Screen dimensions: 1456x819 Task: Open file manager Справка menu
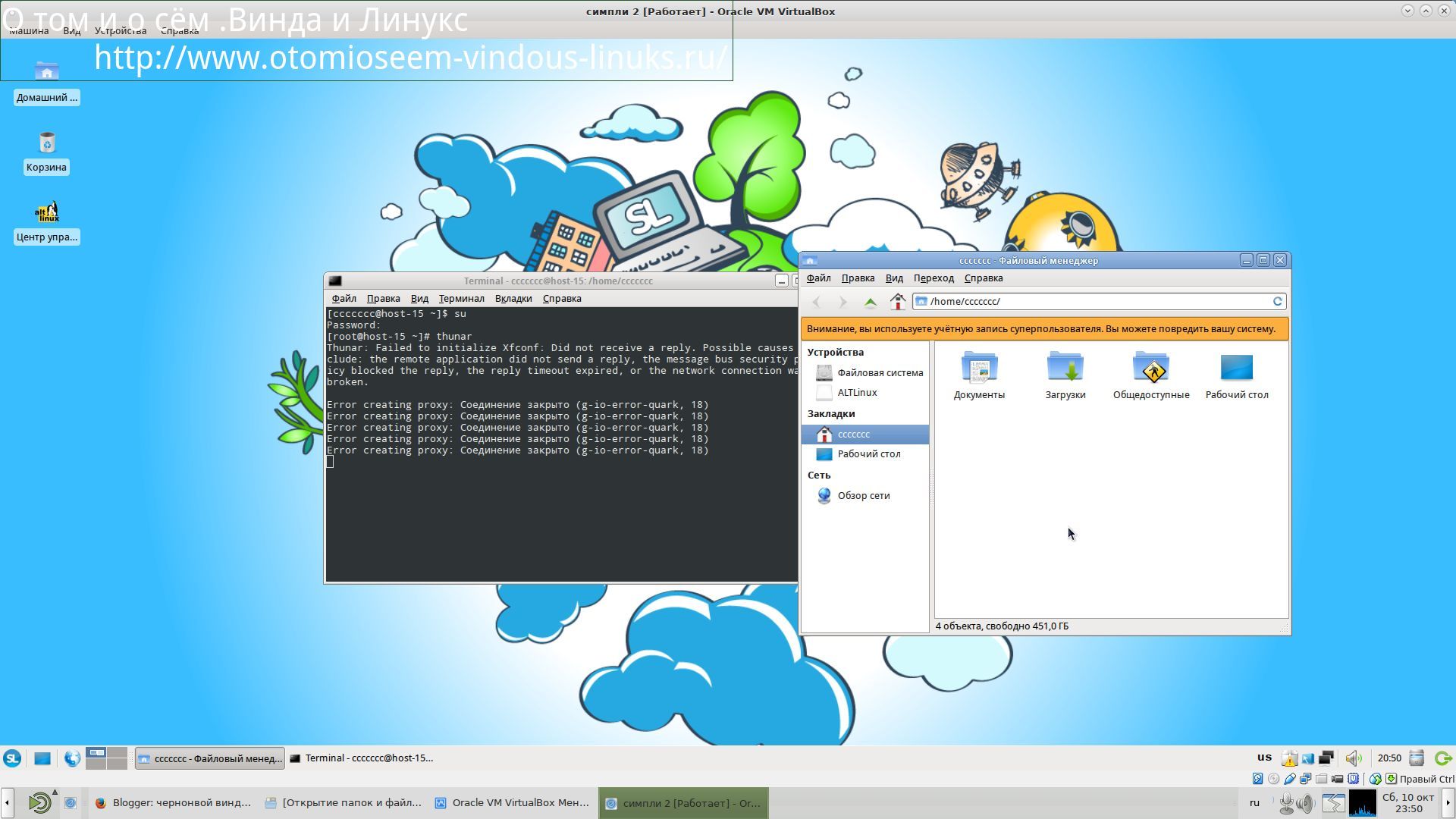(984, 278)
